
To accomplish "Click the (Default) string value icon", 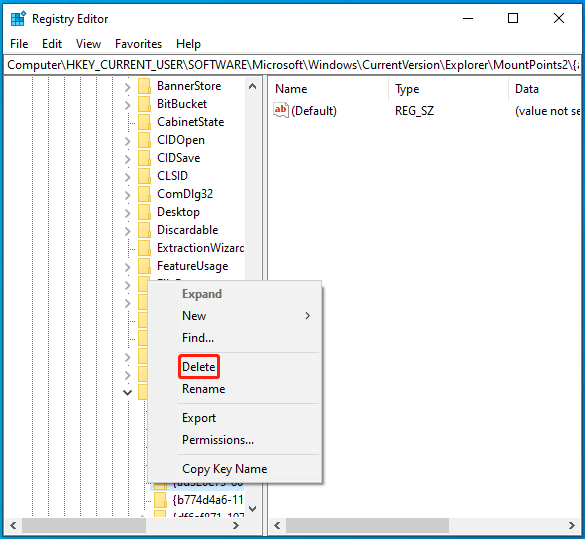I will [281, 110].
